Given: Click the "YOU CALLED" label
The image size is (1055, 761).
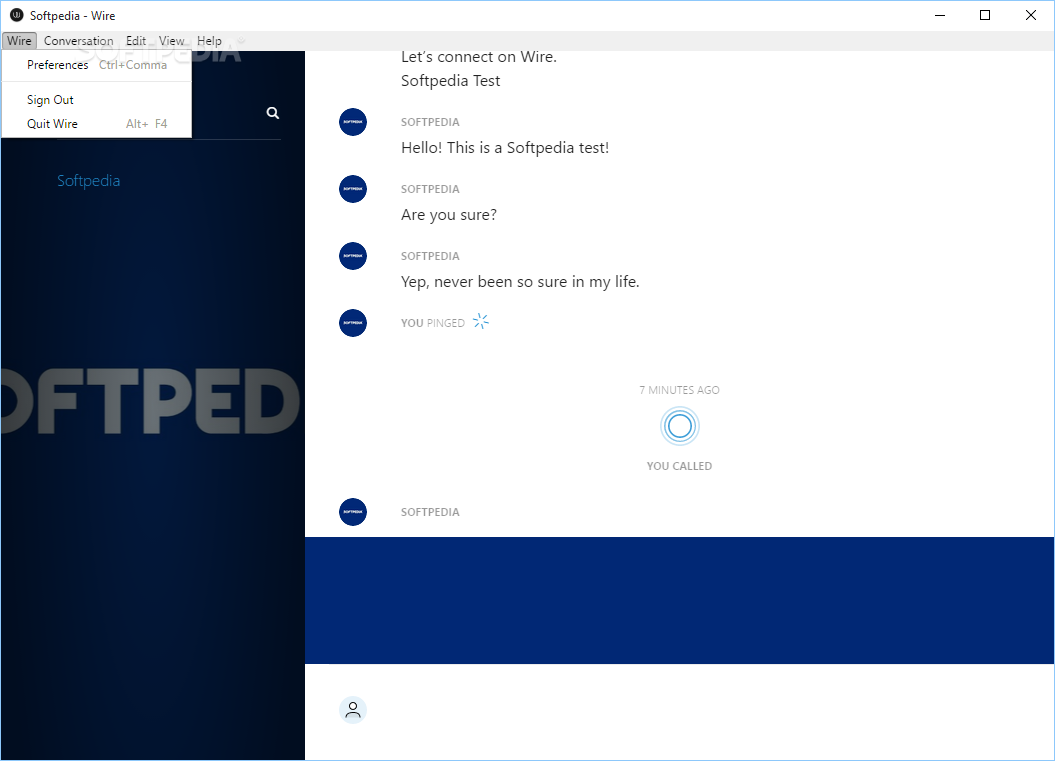Looking at the screenshot, I should click(x=680, y=466).
